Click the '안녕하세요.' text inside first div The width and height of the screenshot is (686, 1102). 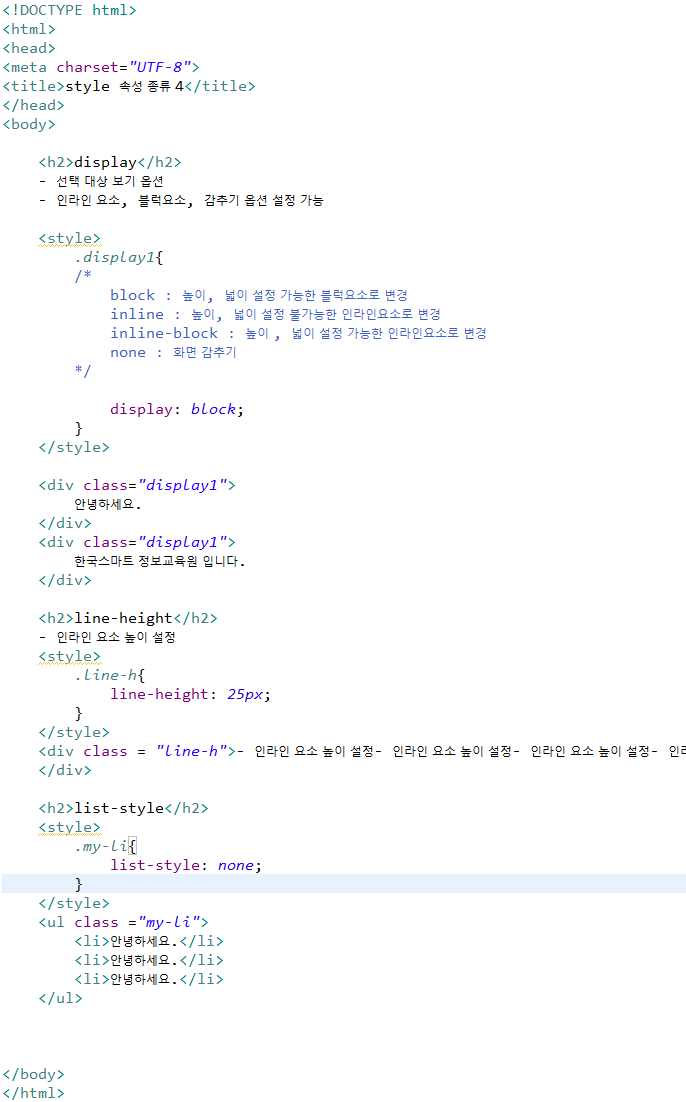click(108, 504)
